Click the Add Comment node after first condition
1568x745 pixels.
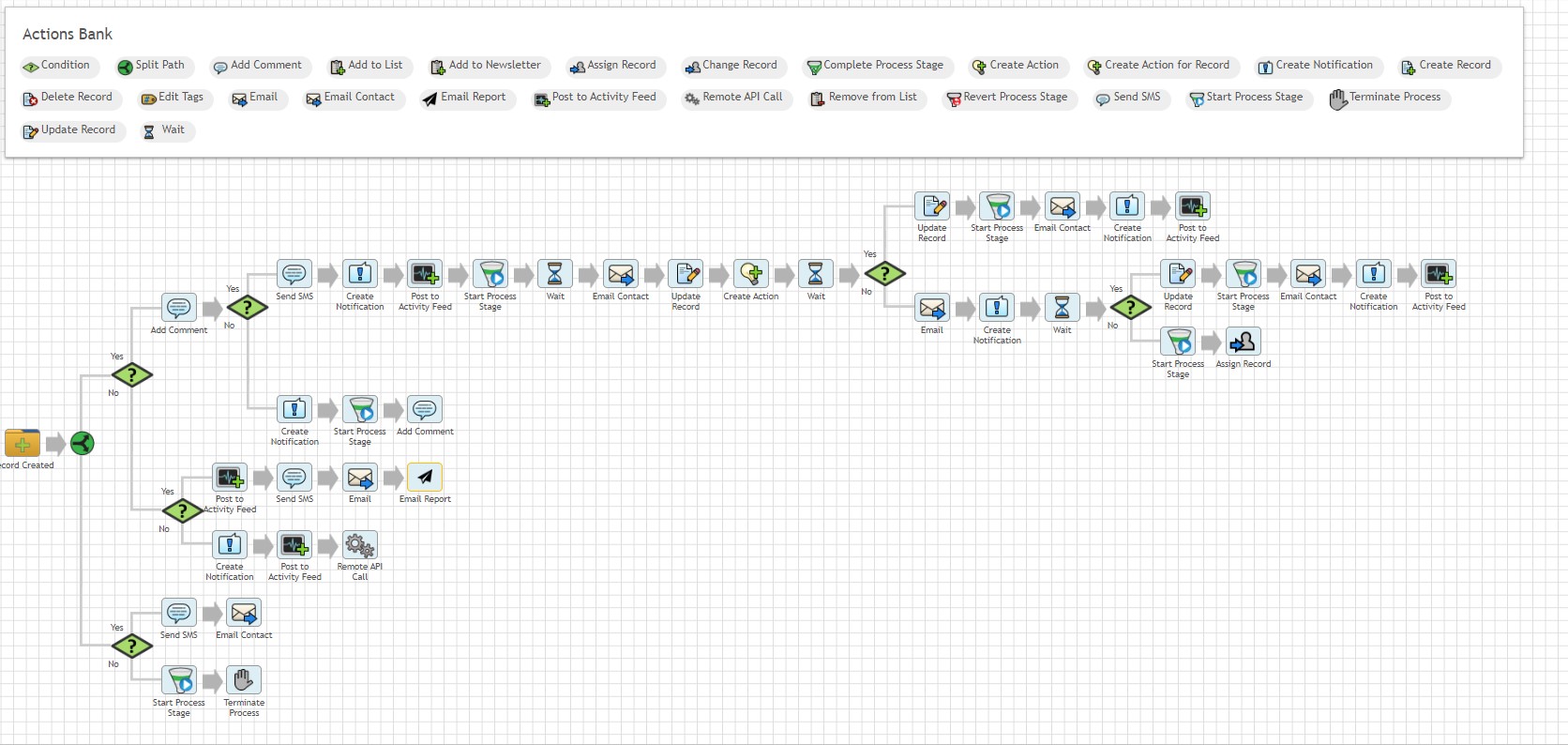point(179,308)
